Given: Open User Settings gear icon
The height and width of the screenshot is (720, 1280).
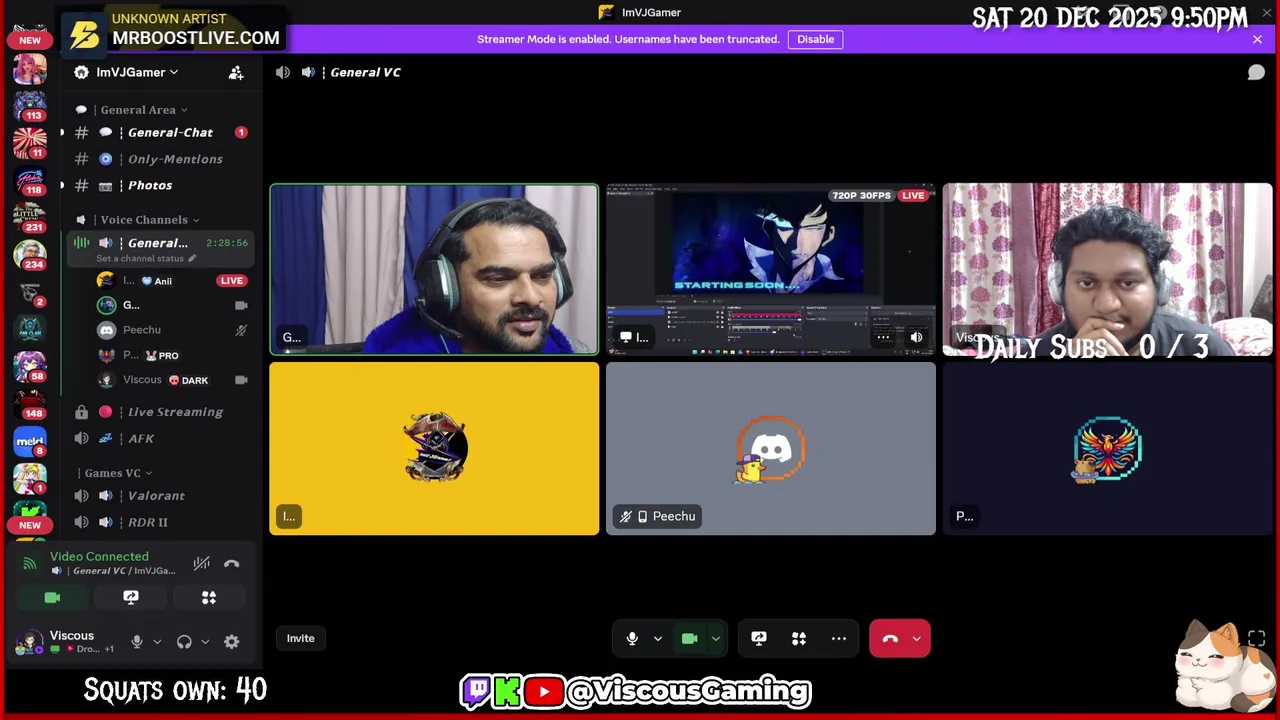Looking at the screenshot, I should click(232, 642).
